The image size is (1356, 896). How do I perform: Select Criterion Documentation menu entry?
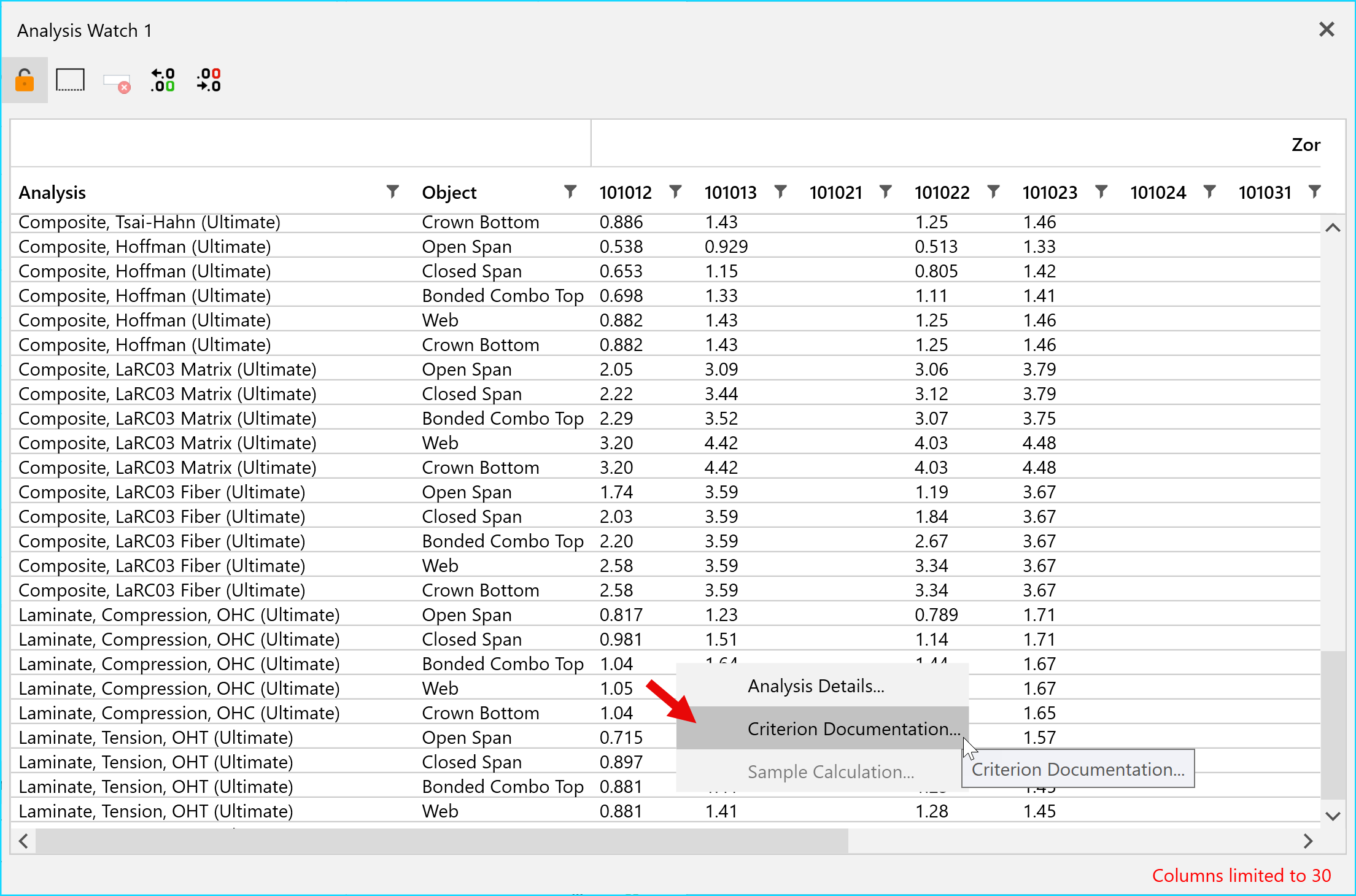(822, 728)
